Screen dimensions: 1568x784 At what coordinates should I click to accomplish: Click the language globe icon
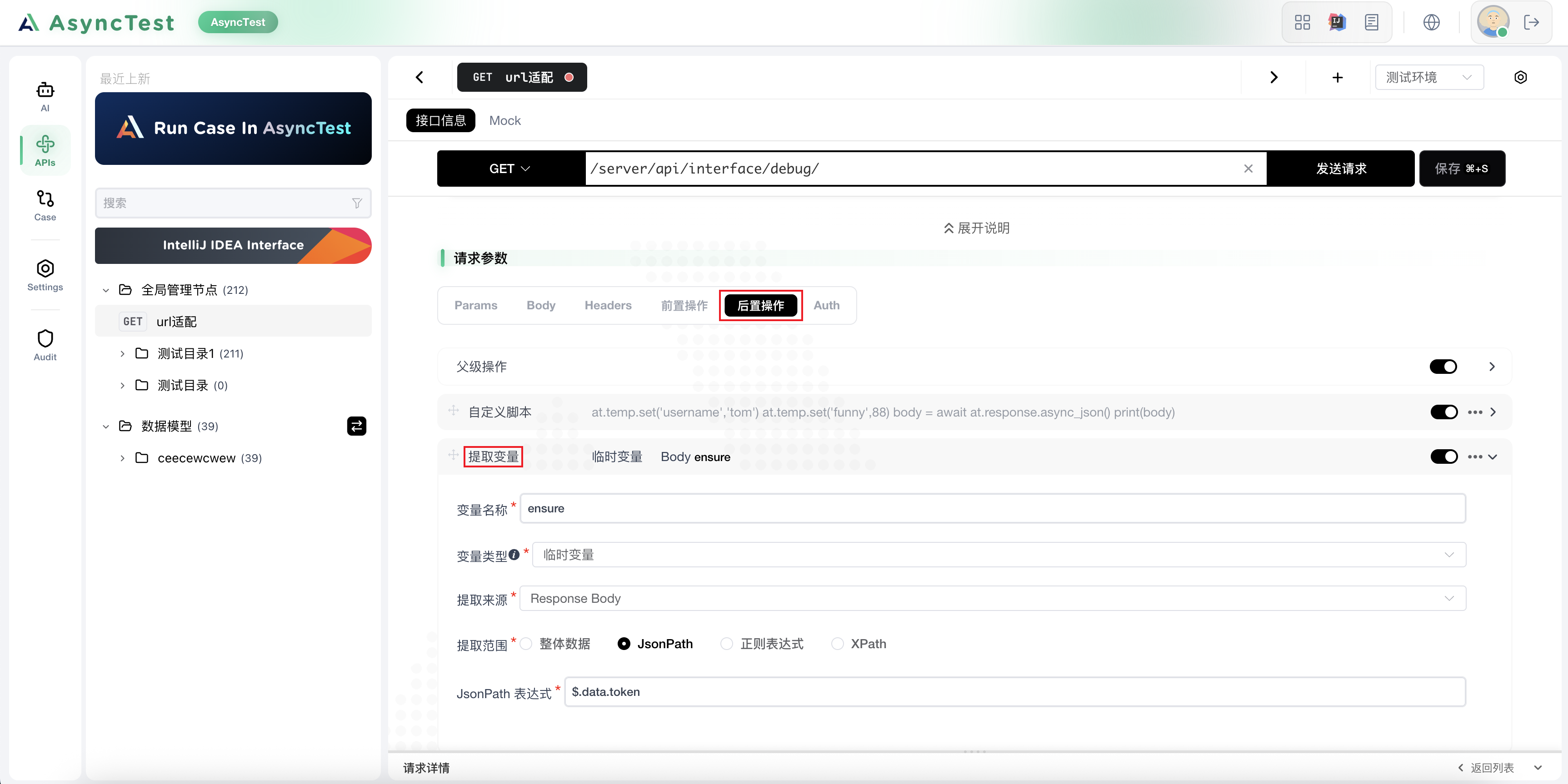point(1431,23)
